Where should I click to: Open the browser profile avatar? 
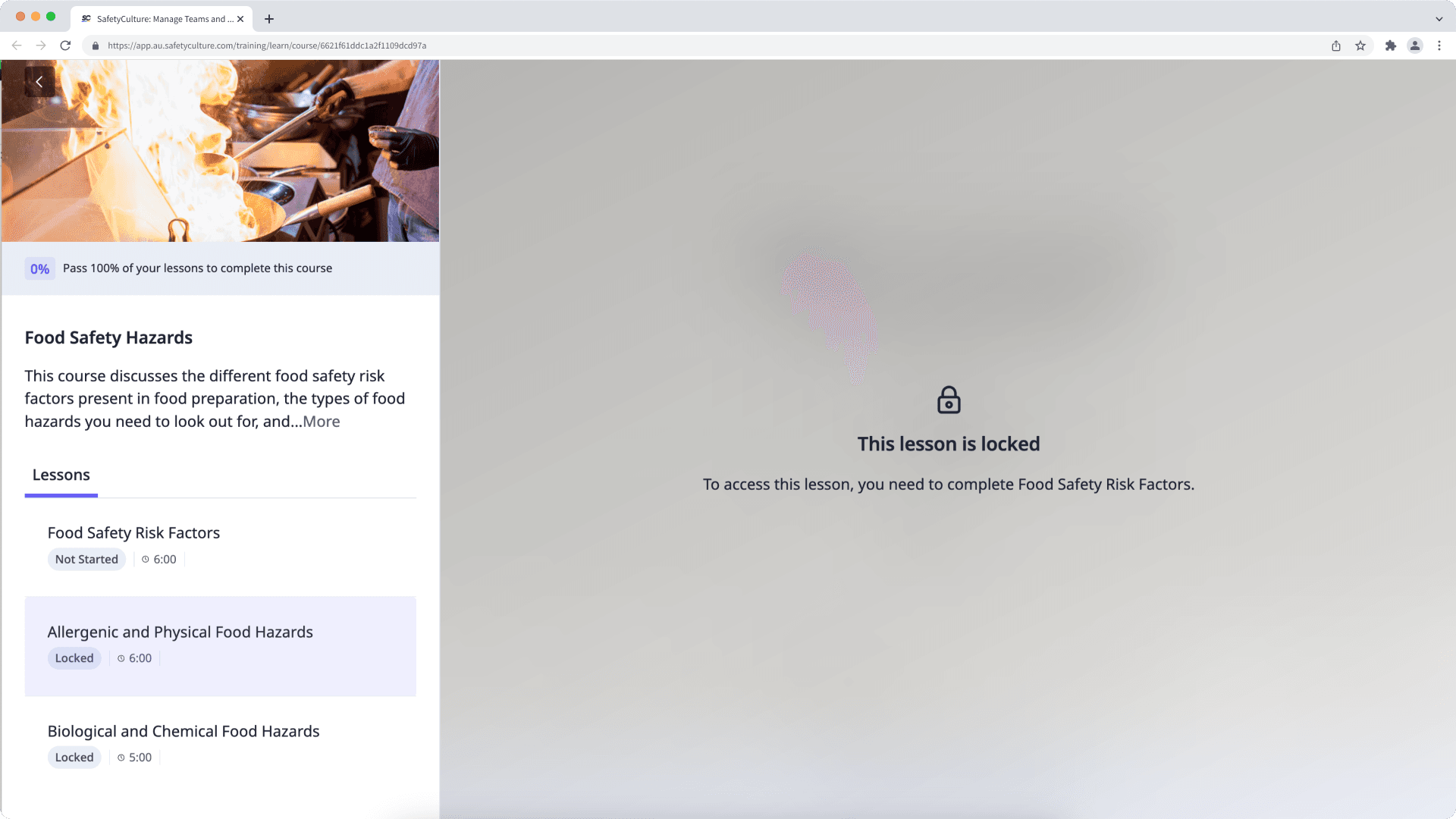point(1415,45)
